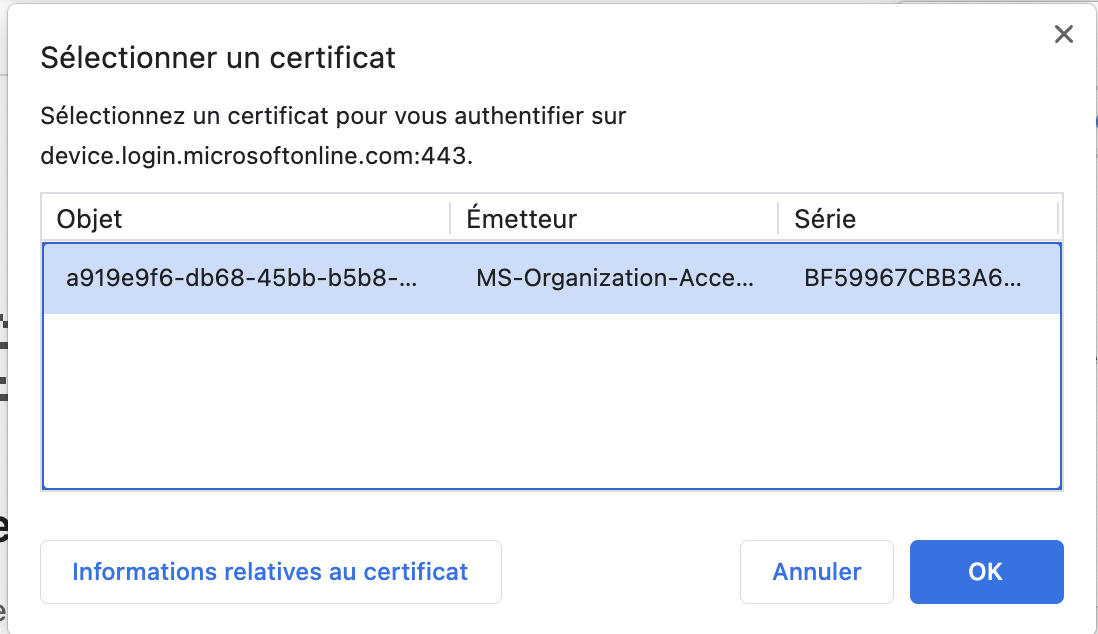This screenshot has height=634, width=1098.
Task: Click the Sélectionnez un certificat instruction text
Action: point(333,116)
